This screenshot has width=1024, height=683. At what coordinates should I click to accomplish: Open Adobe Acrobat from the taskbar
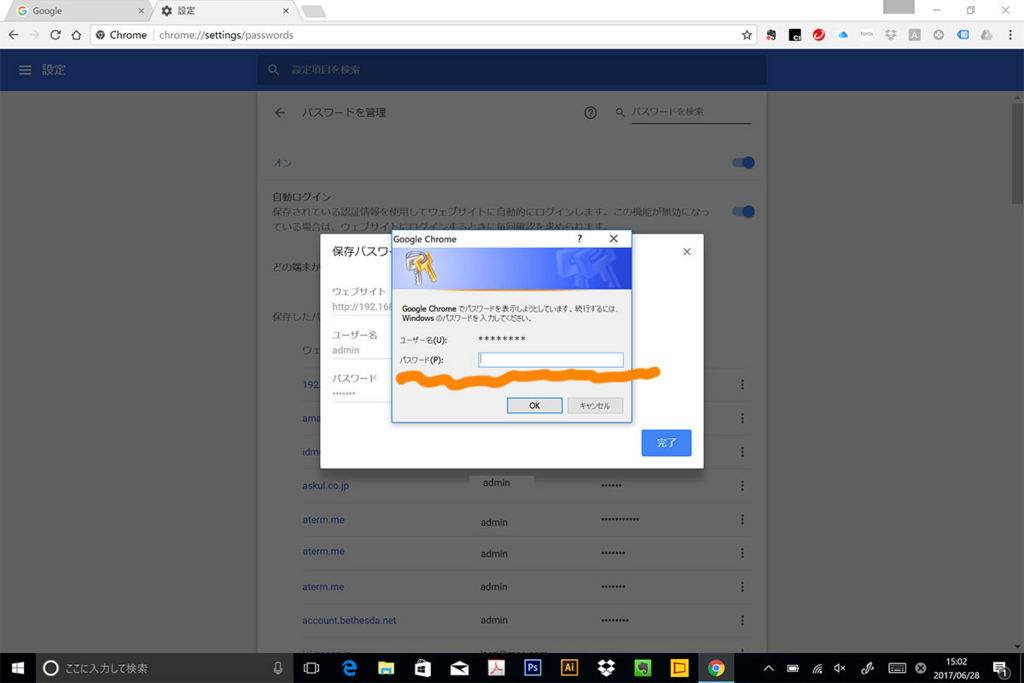496,668
